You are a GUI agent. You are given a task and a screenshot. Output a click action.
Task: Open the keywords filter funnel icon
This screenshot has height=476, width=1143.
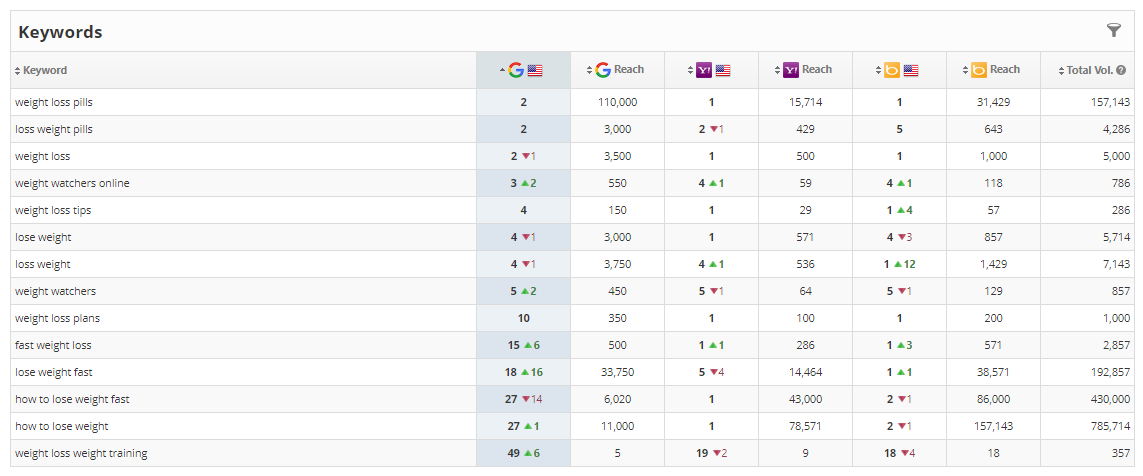click(x=1114, y=30)
